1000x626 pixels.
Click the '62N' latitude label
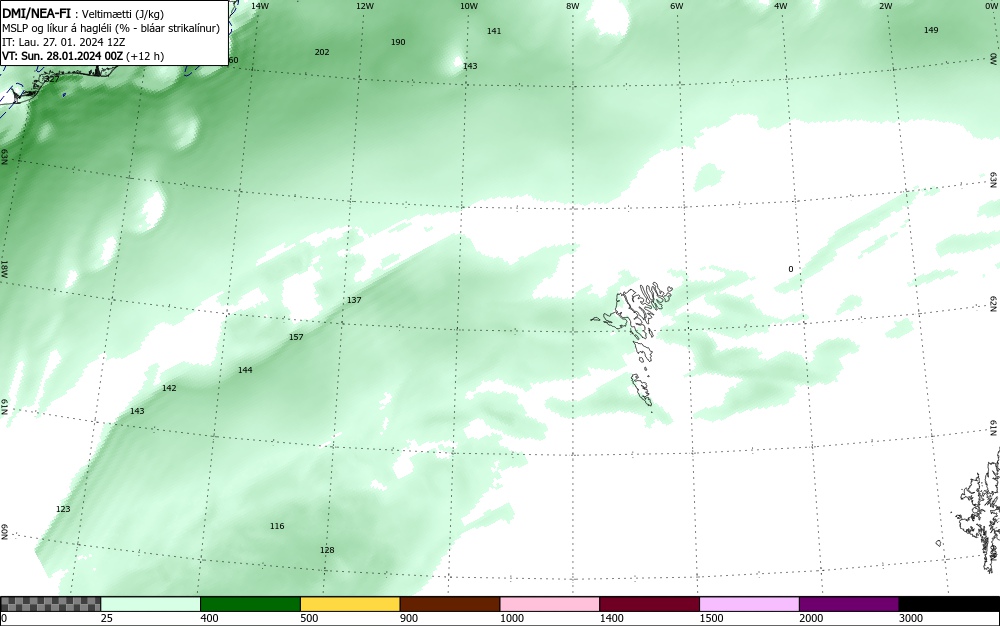click(994, 303)
